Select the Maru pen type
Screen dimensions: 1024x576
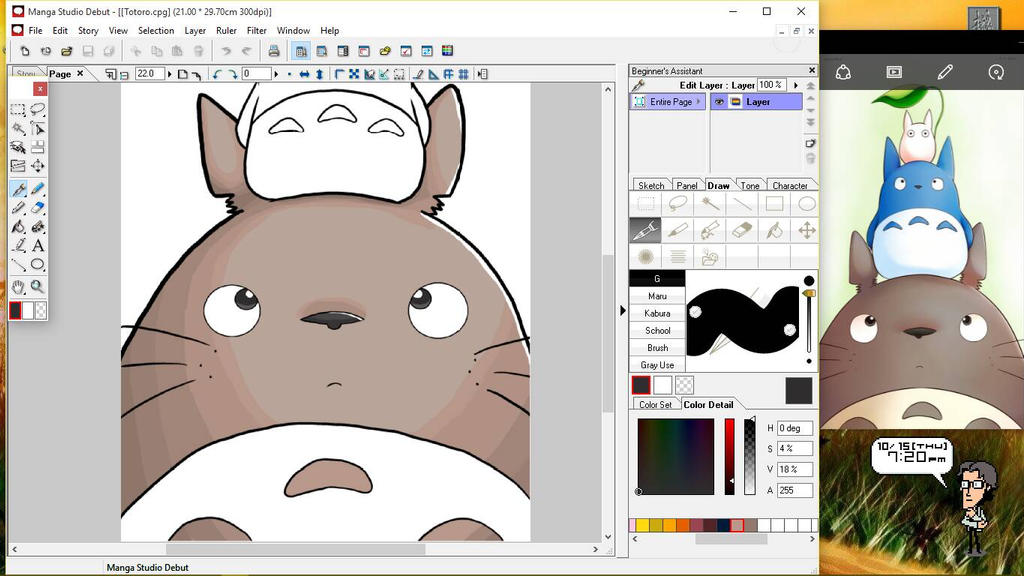[x=657, y=296]
